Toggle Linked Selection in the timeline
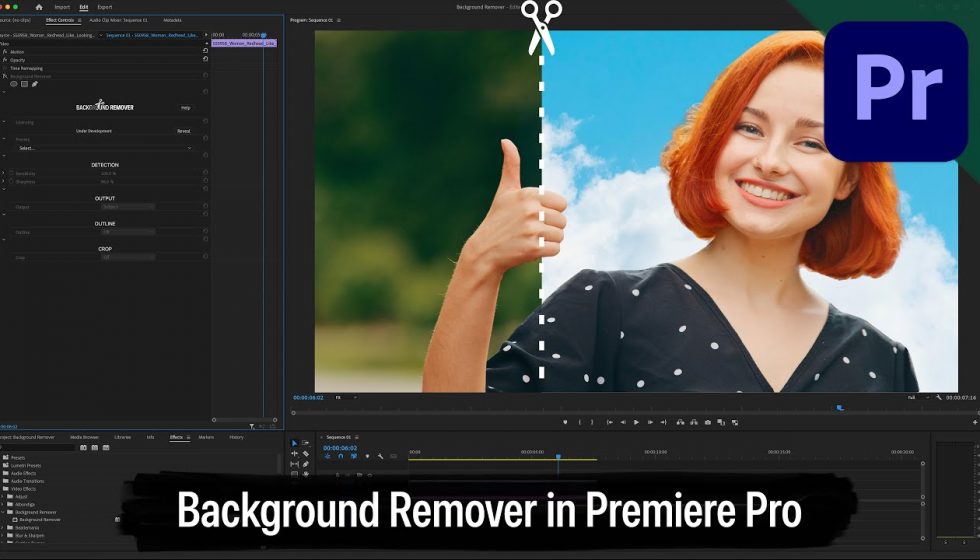Screen dimensions: 980x560 click(x=354, y=456)
